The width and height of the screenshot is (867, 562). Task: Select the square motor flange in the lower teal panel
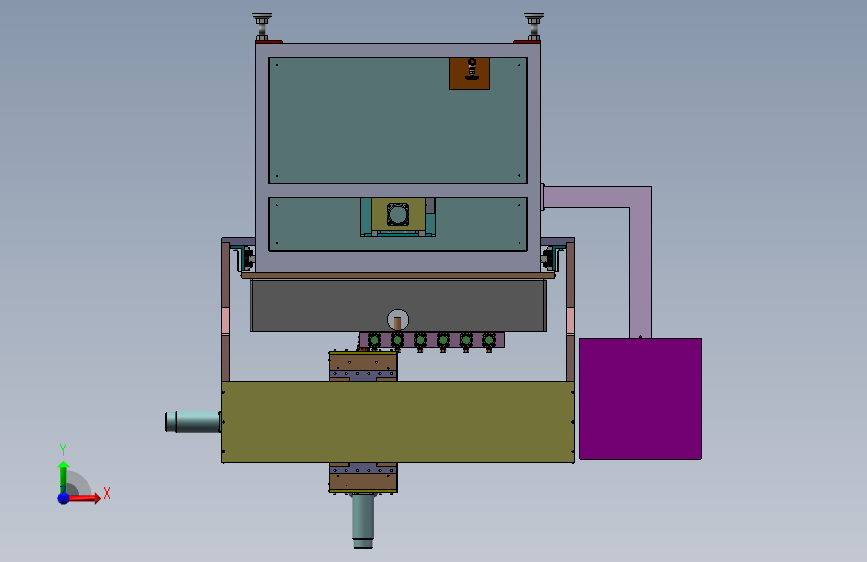pyautogui.click(x=398, y=215)
